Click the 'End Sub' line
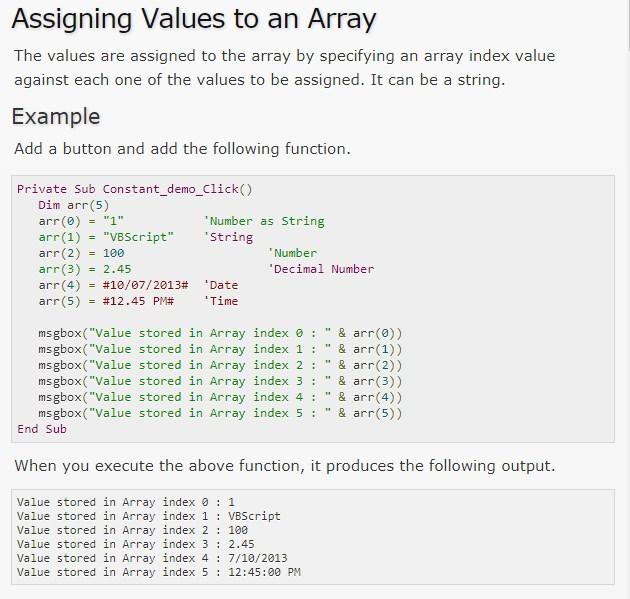This screenshot has width=630, height=599. (42, 429)
